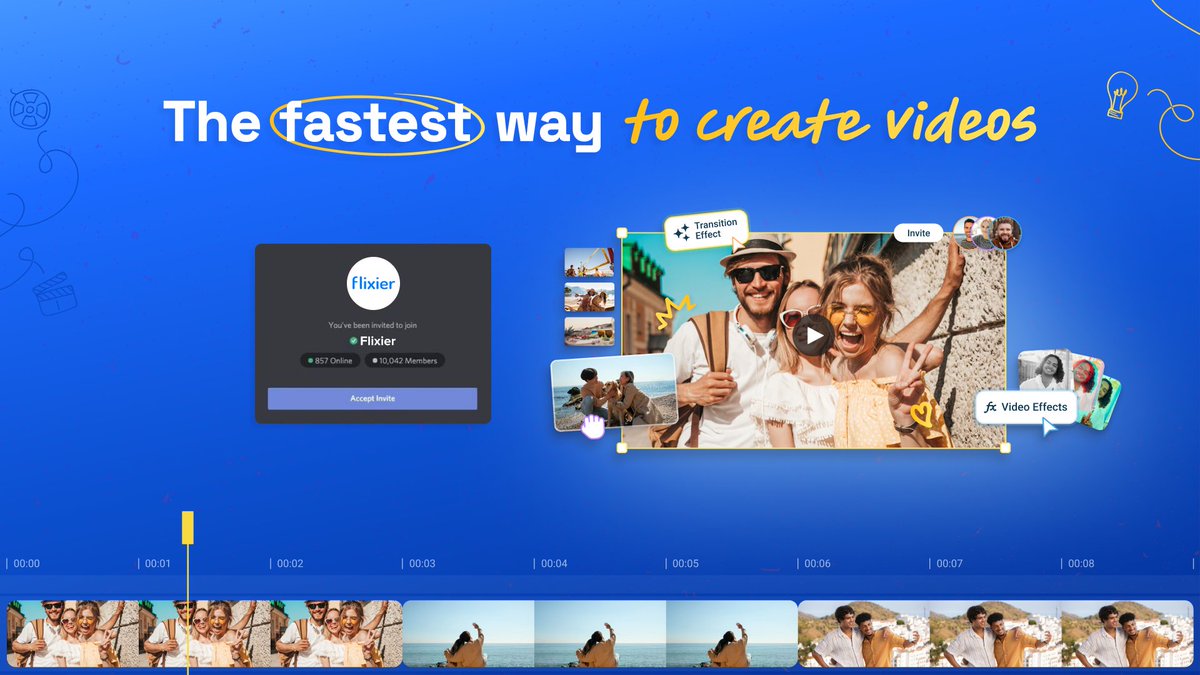Click the 00:02 timeline mark
The height and width of the screenshot is (675, 1200).
(290, 564)
